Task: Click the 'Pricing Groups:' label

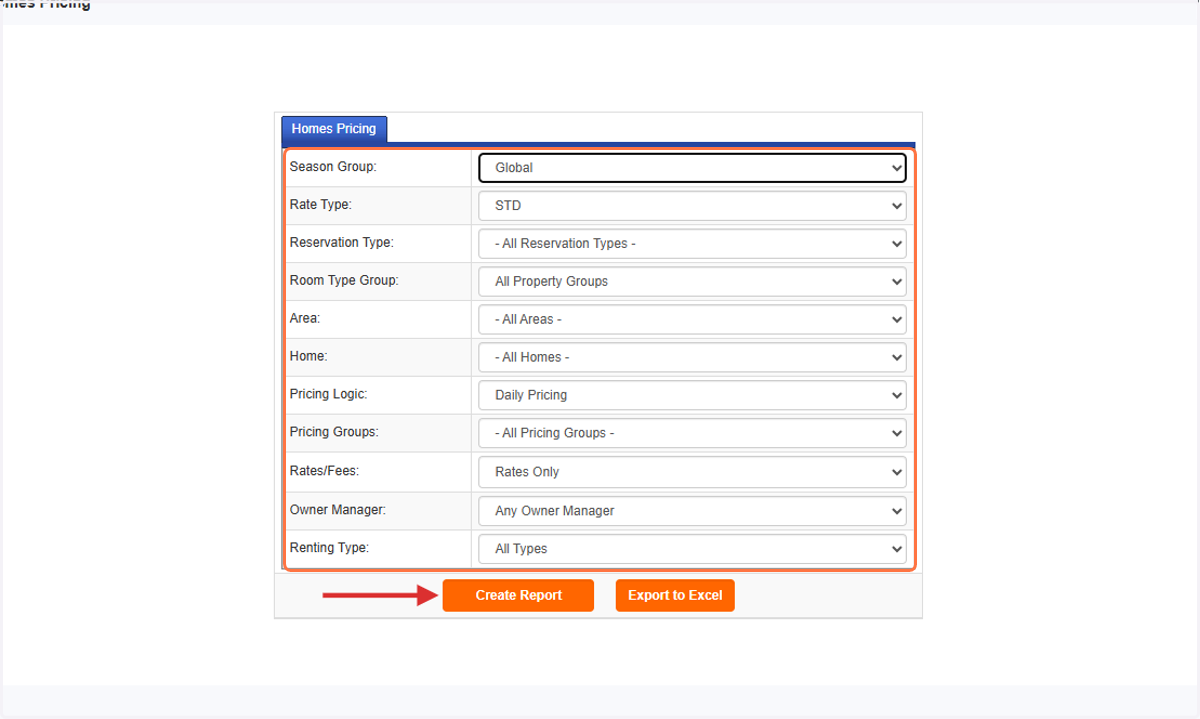Action: click(334, 433)
